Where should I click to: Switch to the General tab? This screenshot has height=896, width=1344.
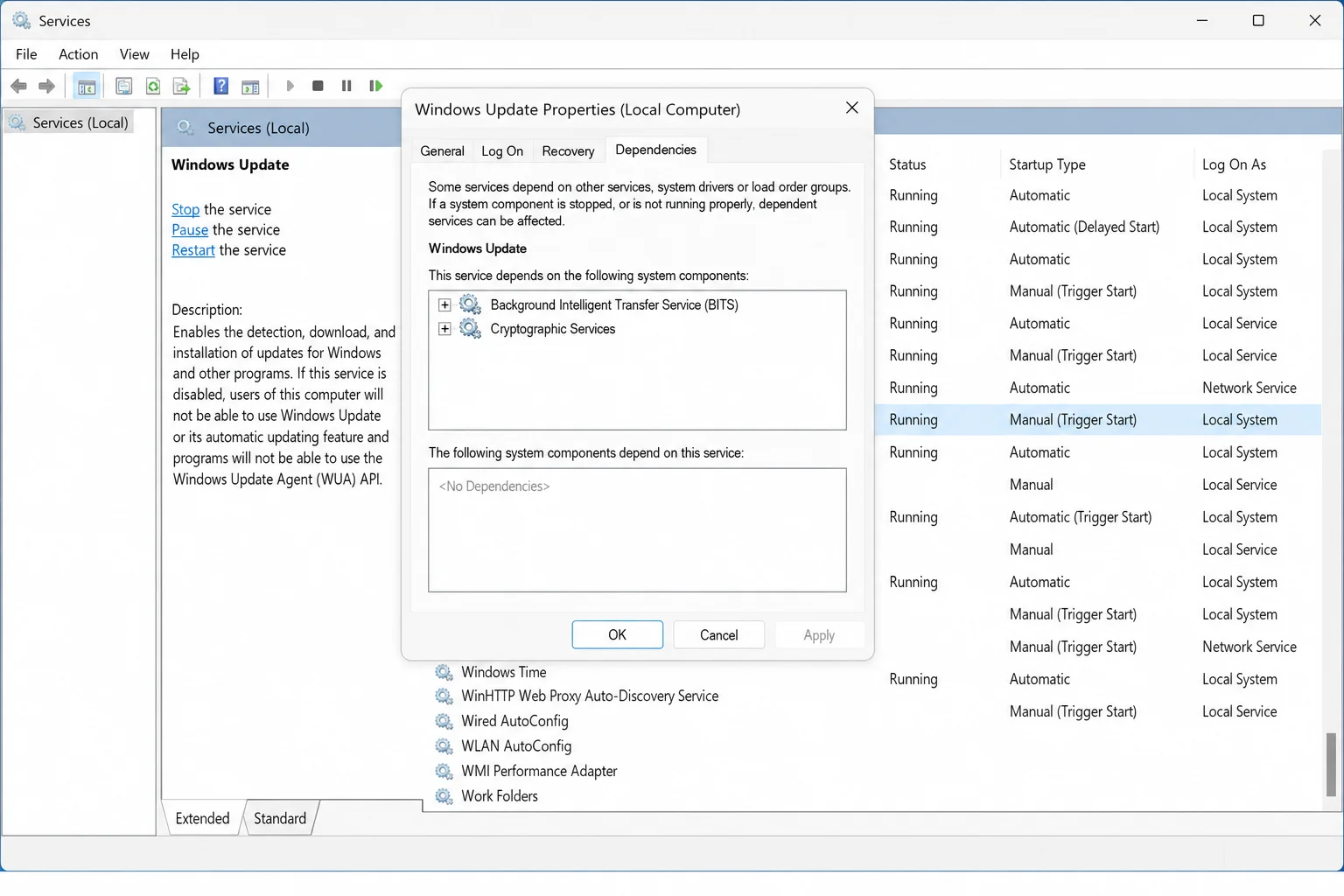[x=442, y=151]
